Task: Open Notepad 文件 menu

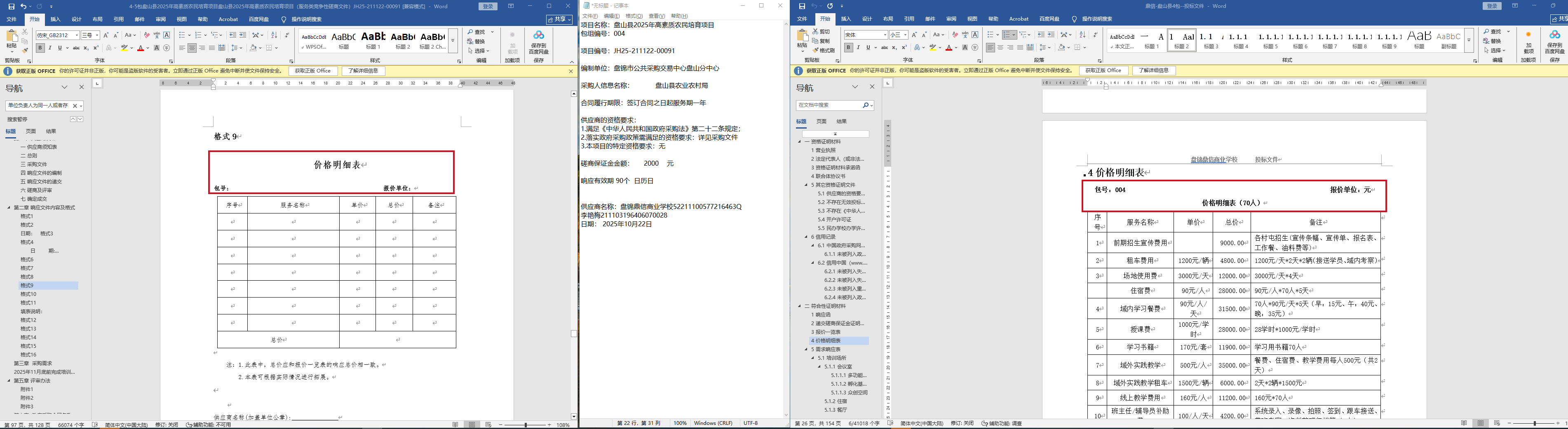Action: pos(590,16)
